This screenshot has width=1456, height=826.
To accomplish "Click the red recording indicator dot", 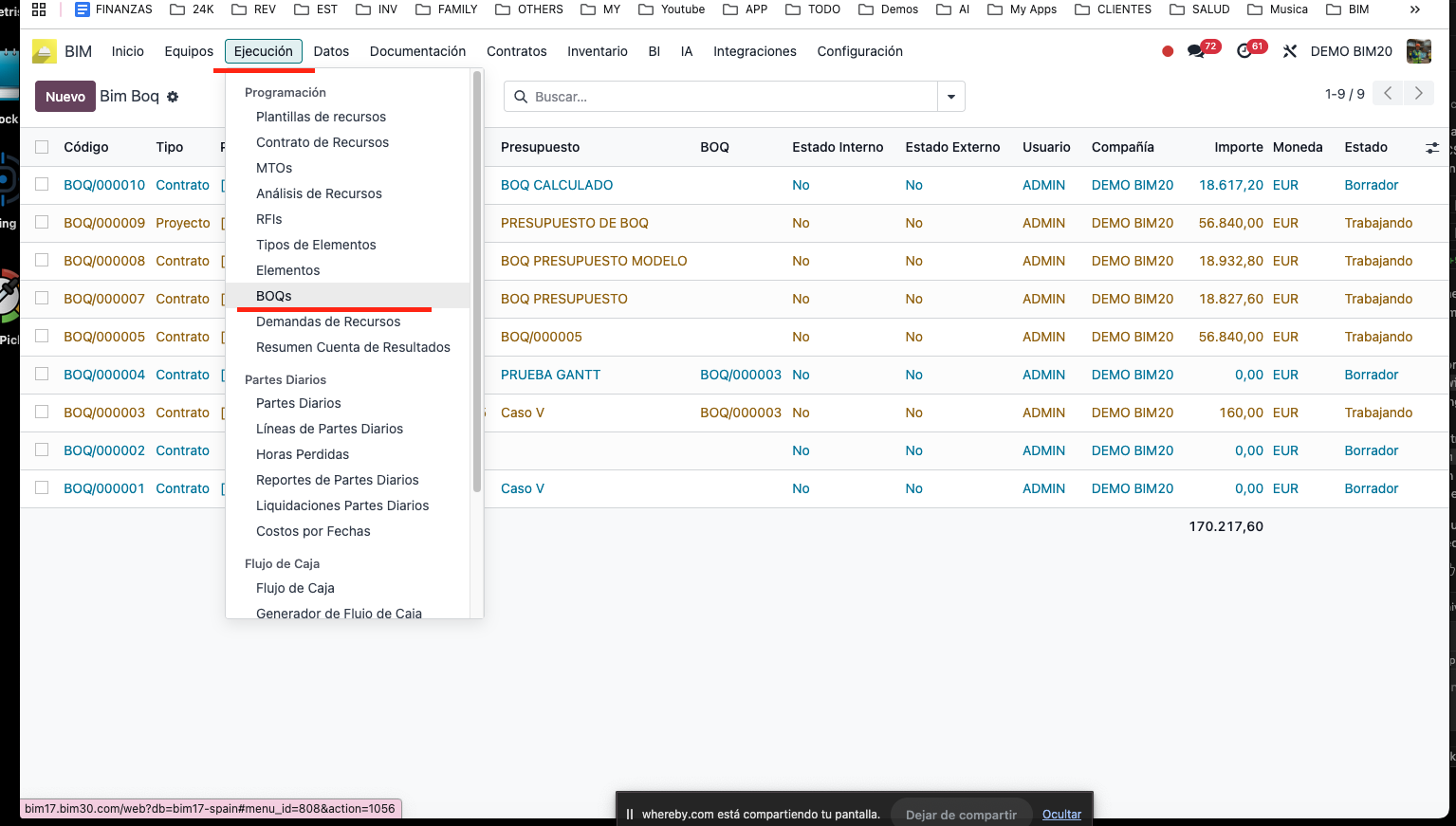I will 1168,51.
